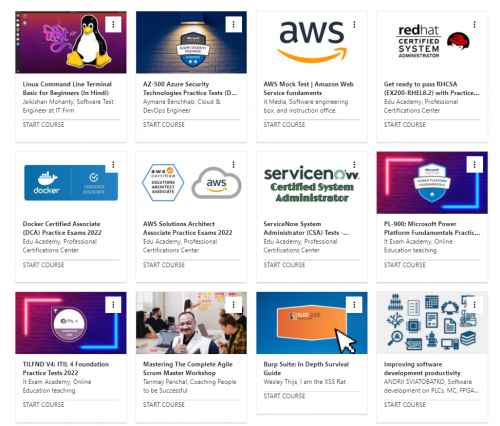Click the Red Hat Certified System Administrator thumbnail
This screenshot has height=426, width=500.
pyautogui.click(x=432, y=42)
